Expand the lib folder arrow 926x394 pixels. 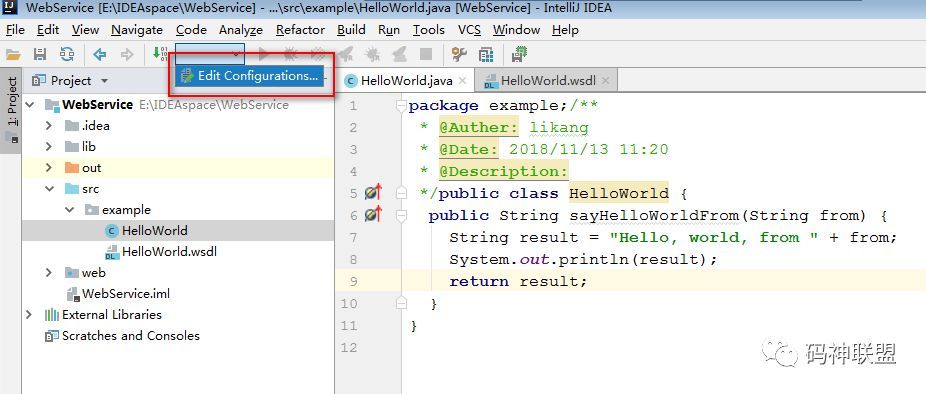pyautogui.click(x=49, y=146)
